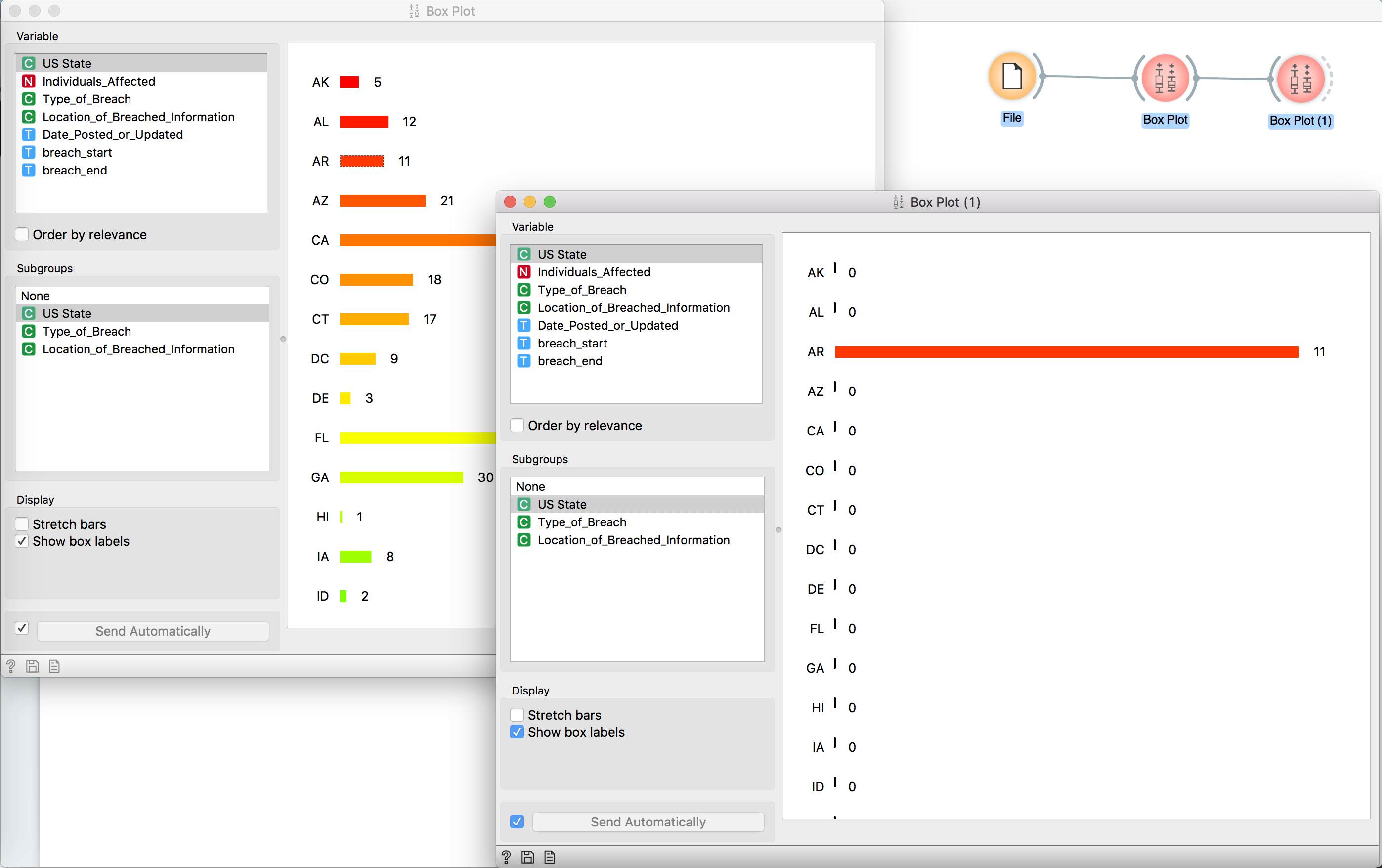Enable Stretch bars in Box Plot (1)
This screenshot has height=868, width=1382.
coord(517,714)
